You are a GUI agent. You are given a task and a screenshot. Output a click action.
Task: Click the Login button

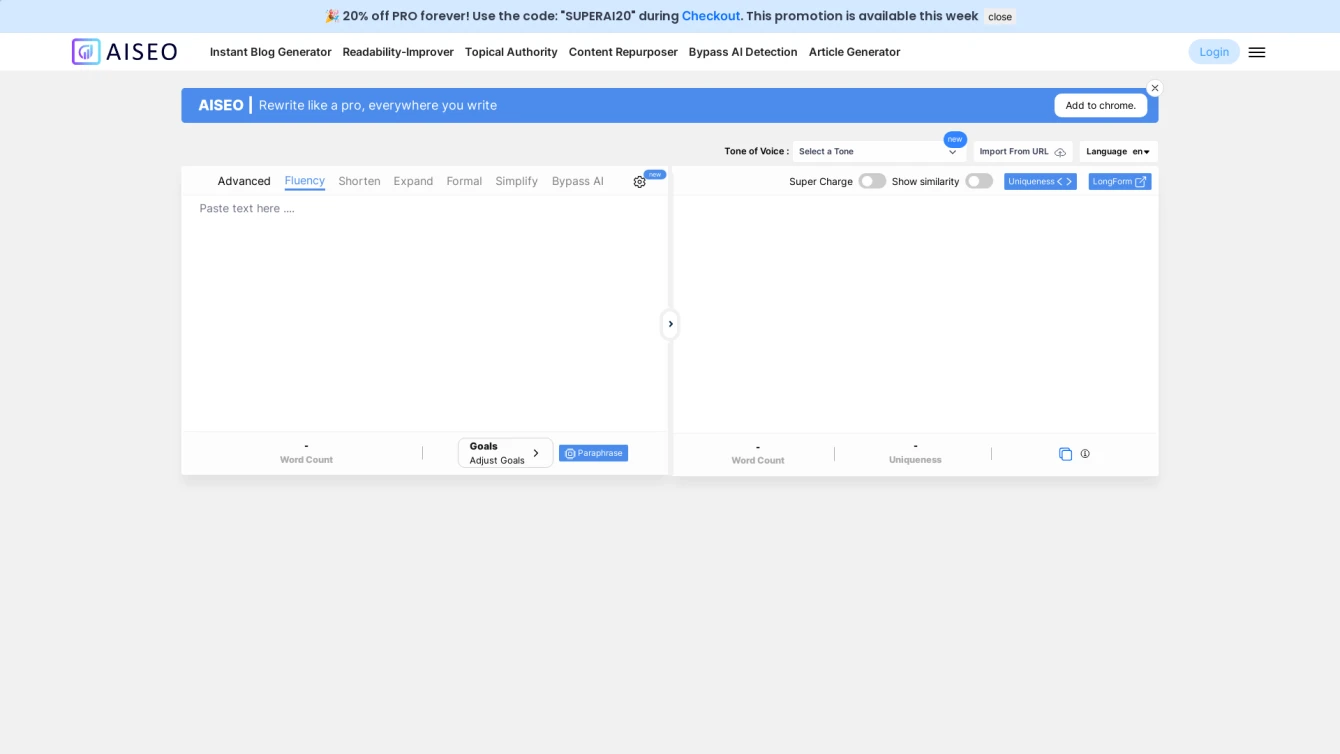click(x=1214, y=52)
